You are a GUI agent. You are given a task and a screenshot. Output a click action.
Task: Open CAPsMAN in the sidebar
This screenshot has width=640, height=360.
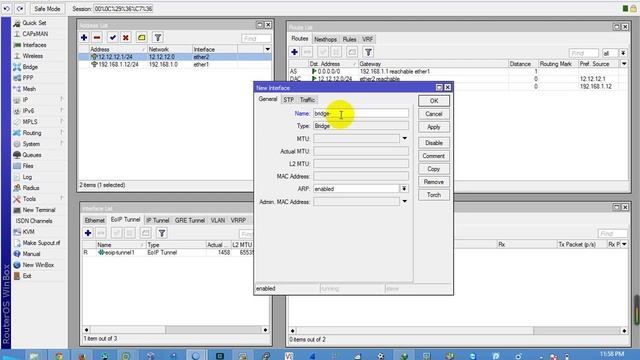coord(35,34)
